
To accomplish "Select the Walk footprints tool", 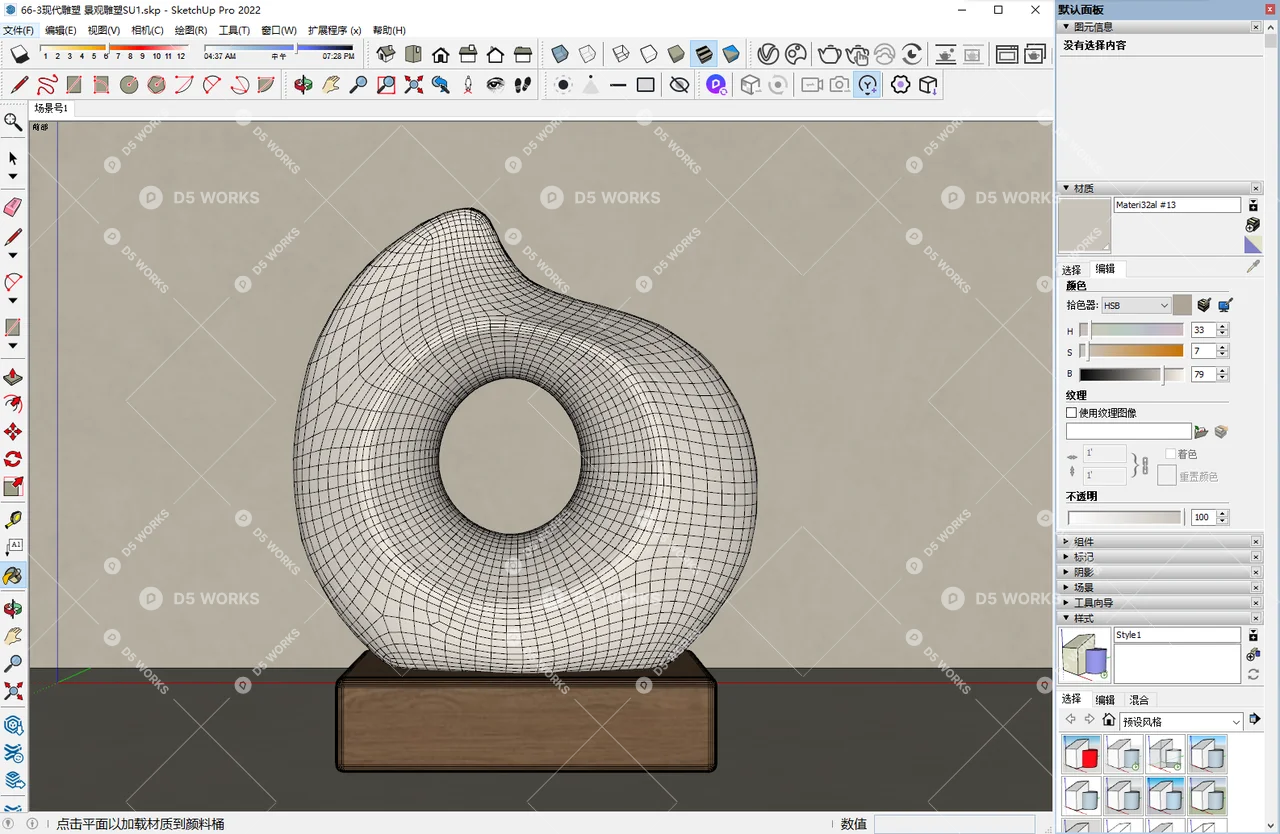I will 522,85.
